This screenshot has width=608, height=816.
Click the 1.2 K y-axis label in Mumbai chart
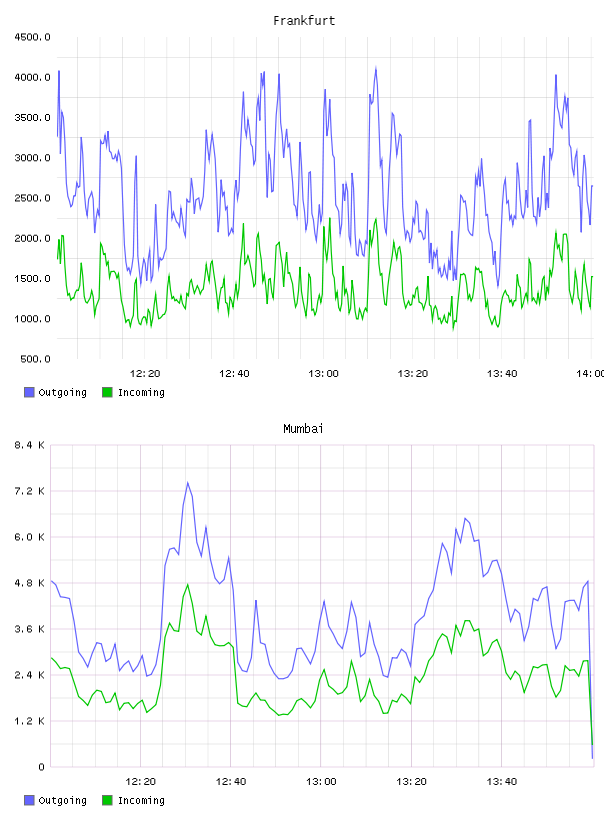coord(30,721)
